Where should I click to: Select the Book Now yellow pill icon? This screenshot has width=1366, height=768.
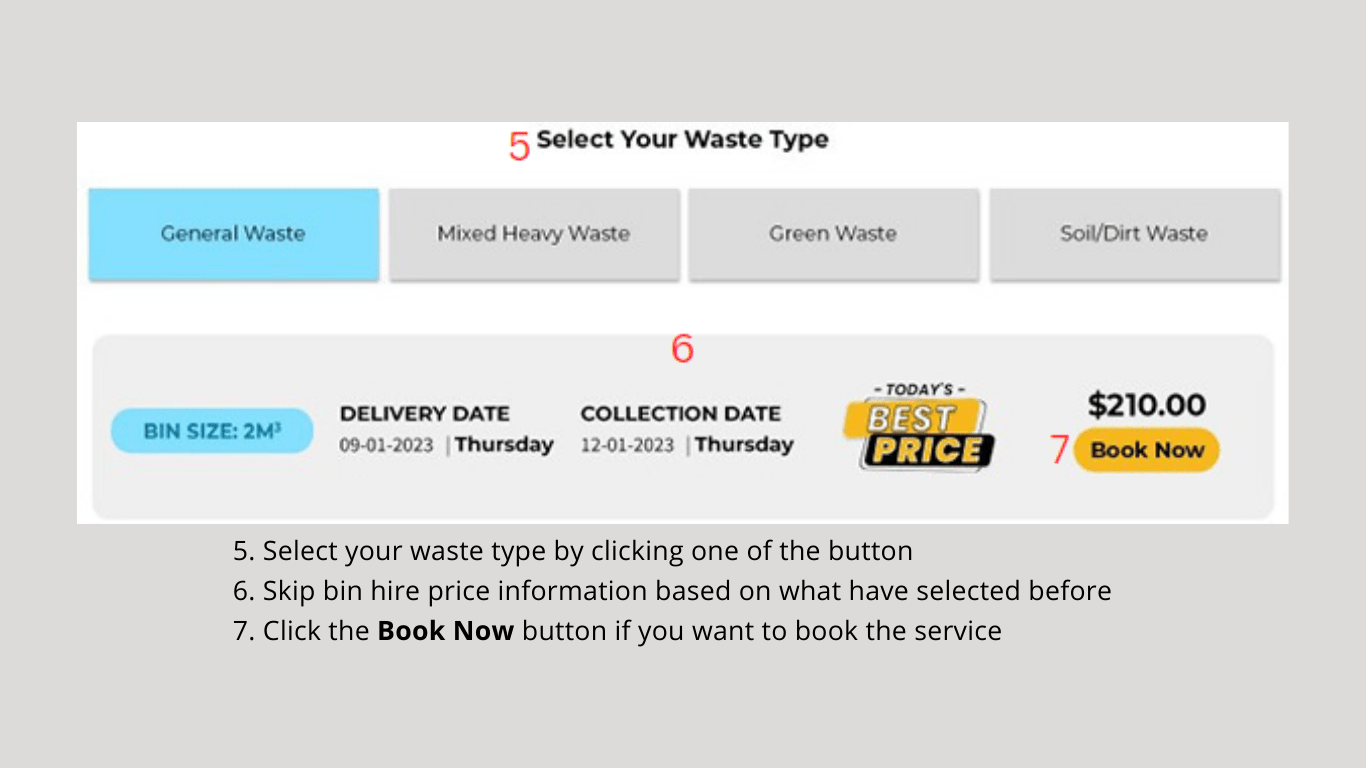tap(1146, 450)
